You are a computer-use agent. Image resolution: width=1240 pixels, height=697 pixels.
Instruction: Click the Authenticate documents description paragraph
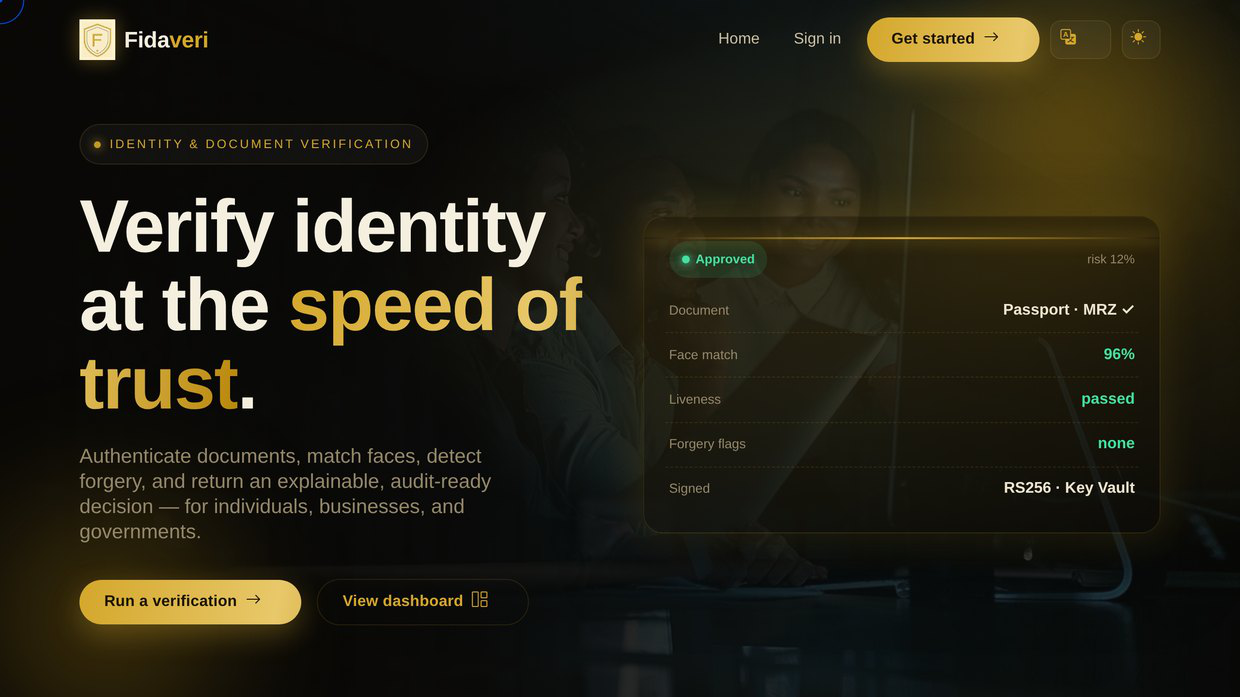coord(286,494)
